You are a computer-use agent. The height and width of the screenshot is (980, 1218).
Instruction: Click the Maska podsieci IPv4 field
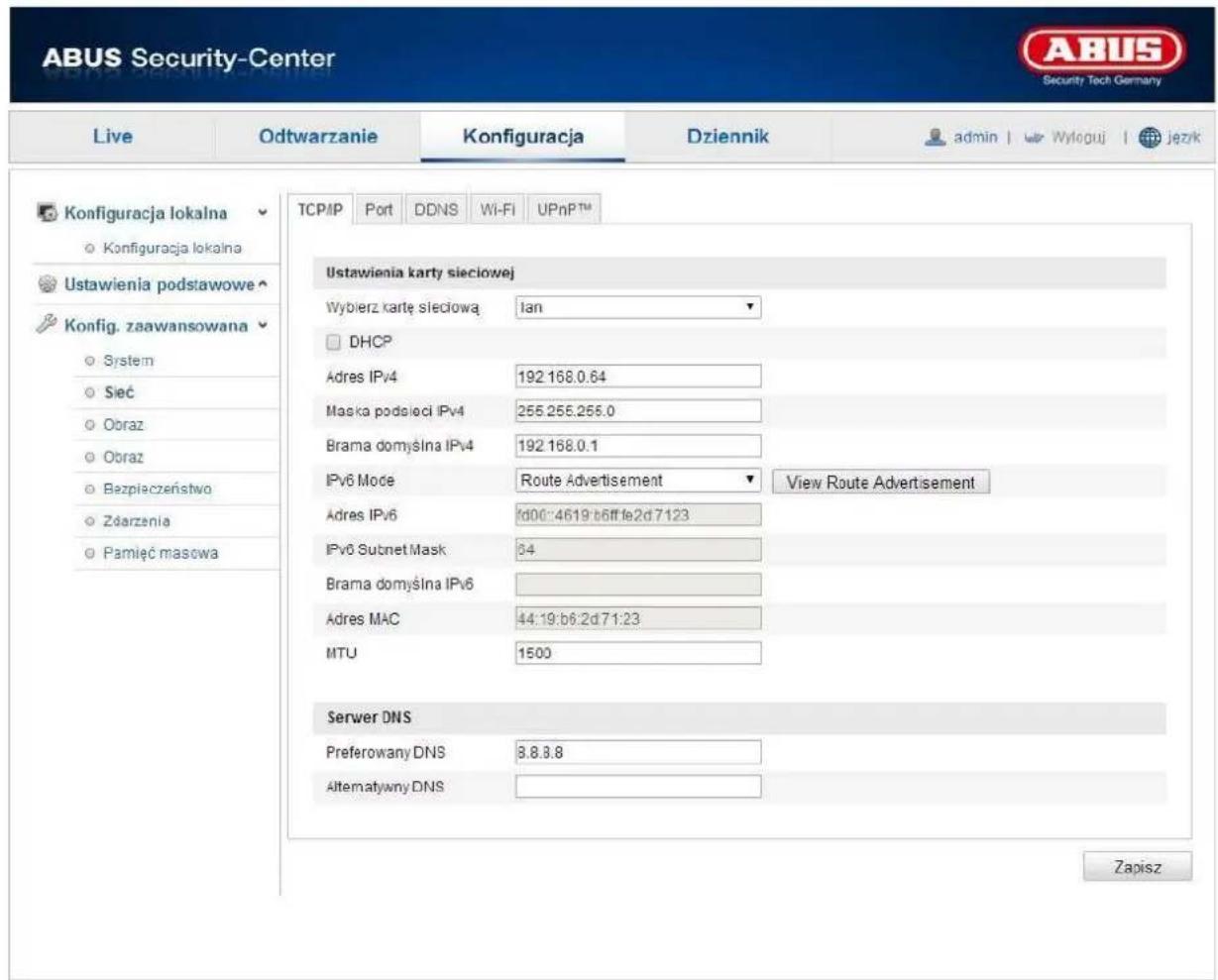638,411
